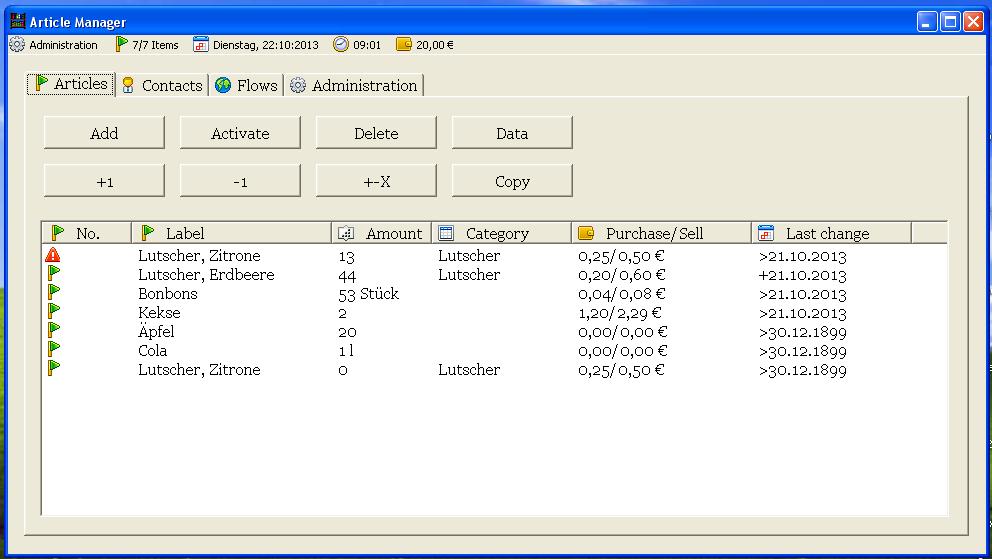The height and width of the screenshot is (559, 992).
Task: Click the calendar icon in Last change header
Action: coord(766,233)
